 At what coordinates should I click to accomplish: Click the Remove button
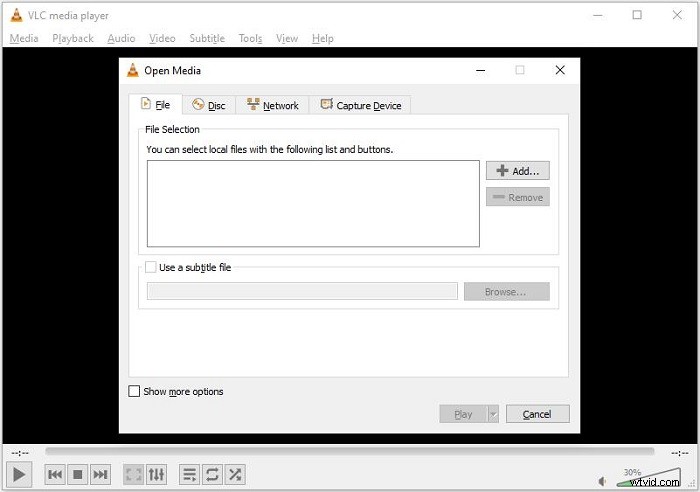click(517, 197)
